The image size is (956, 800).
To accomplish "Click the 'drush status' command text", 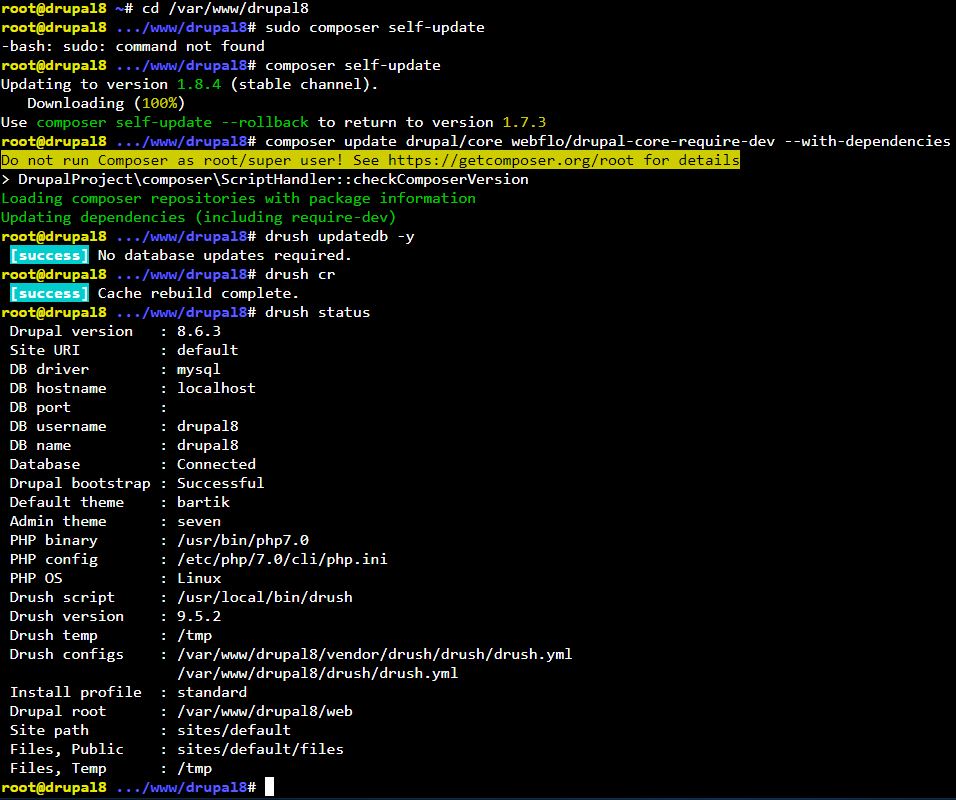I will 317,312.
